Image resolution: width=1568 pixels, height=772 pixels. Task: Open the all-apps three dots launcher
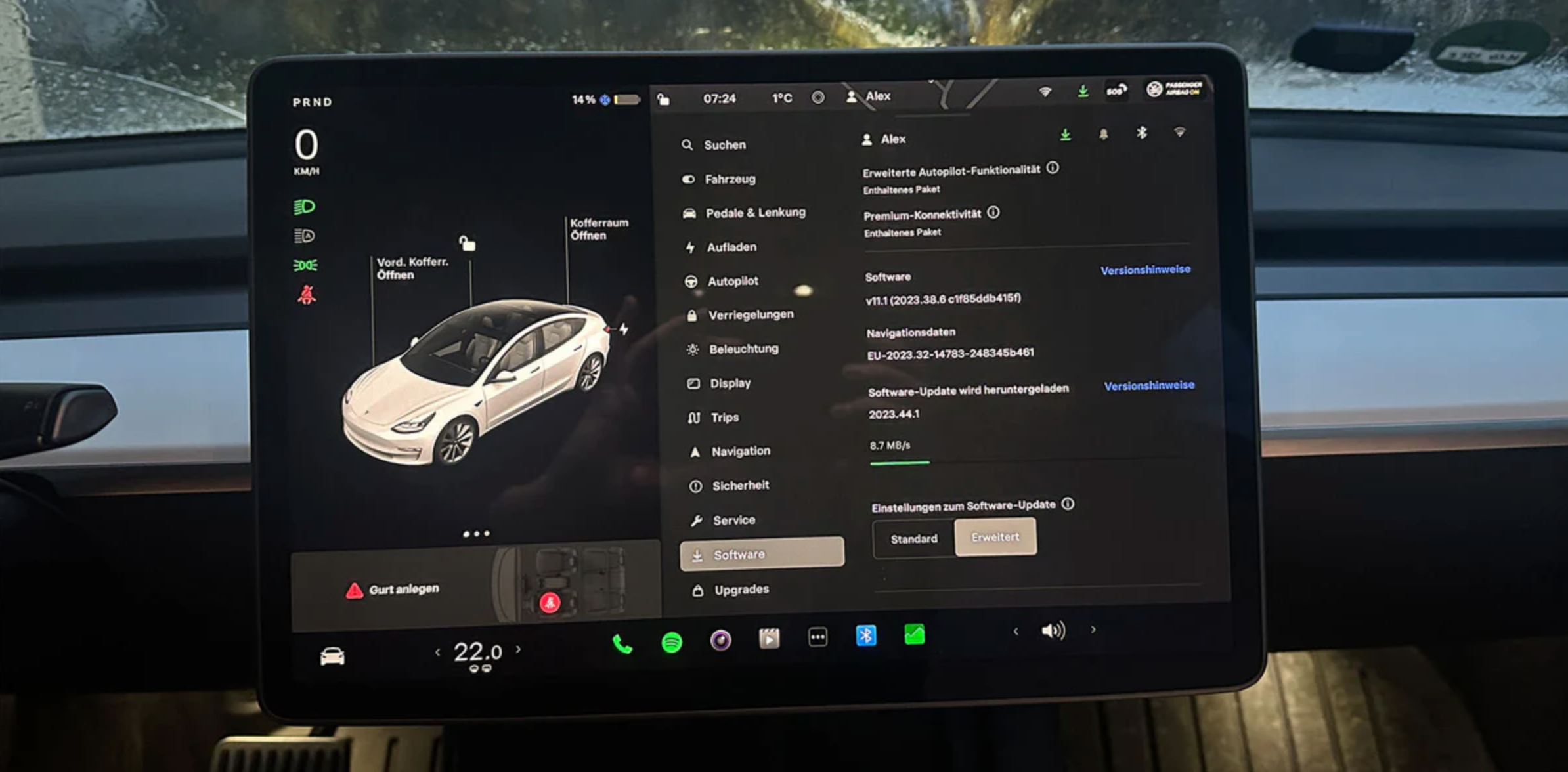(x=817, y=636)
